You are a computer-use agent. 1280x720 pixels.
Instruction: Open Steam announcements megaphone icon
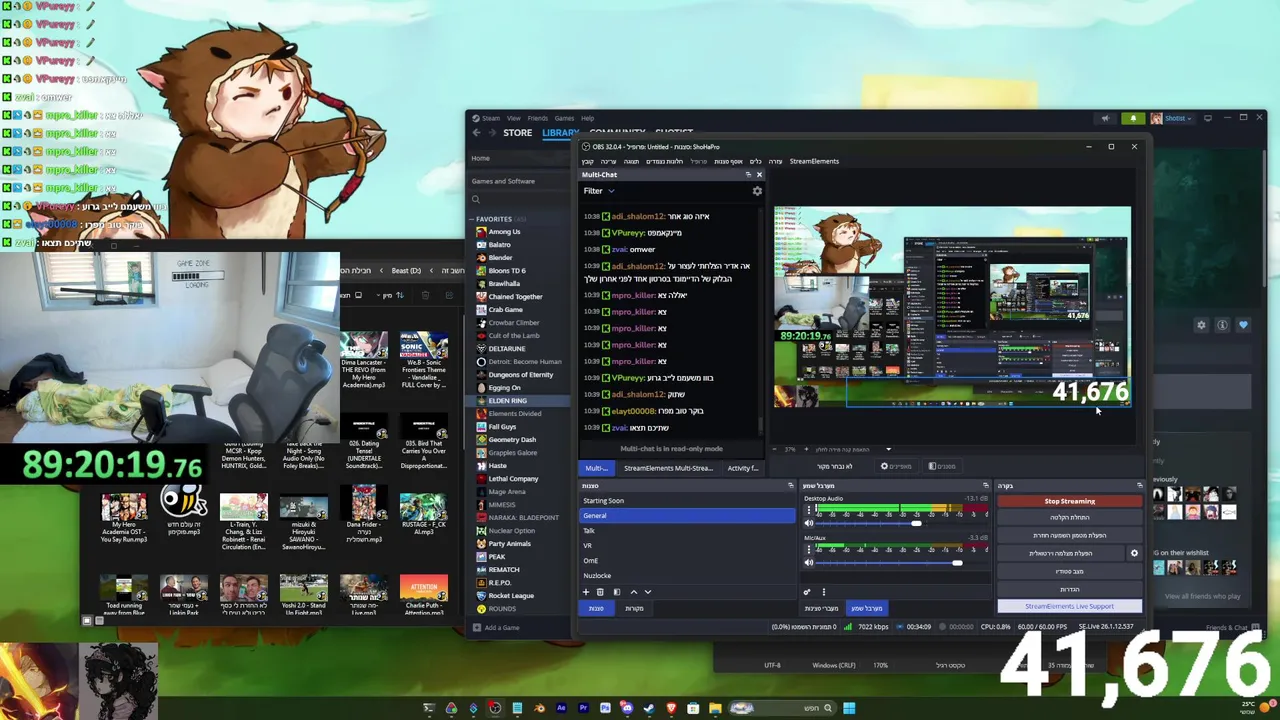point(1105,118)
